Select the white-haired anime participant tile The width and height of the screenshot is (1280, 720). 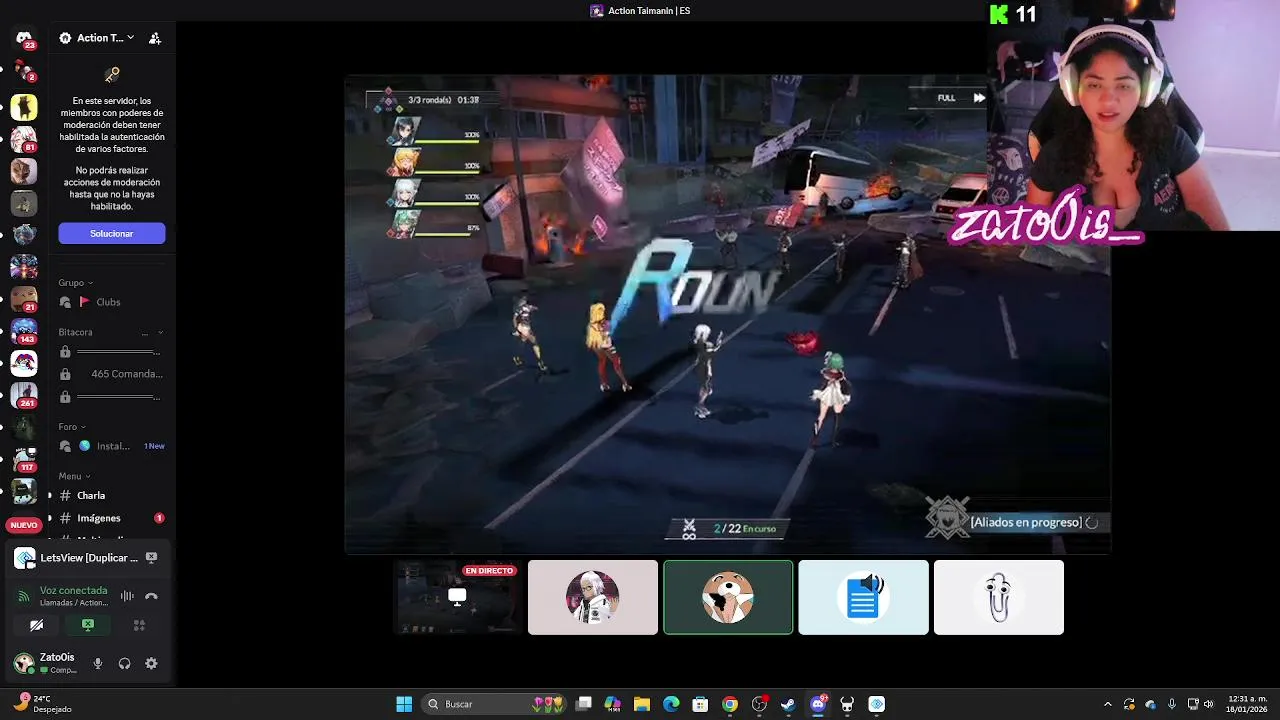pyautogui.click(x=593, y=597)
